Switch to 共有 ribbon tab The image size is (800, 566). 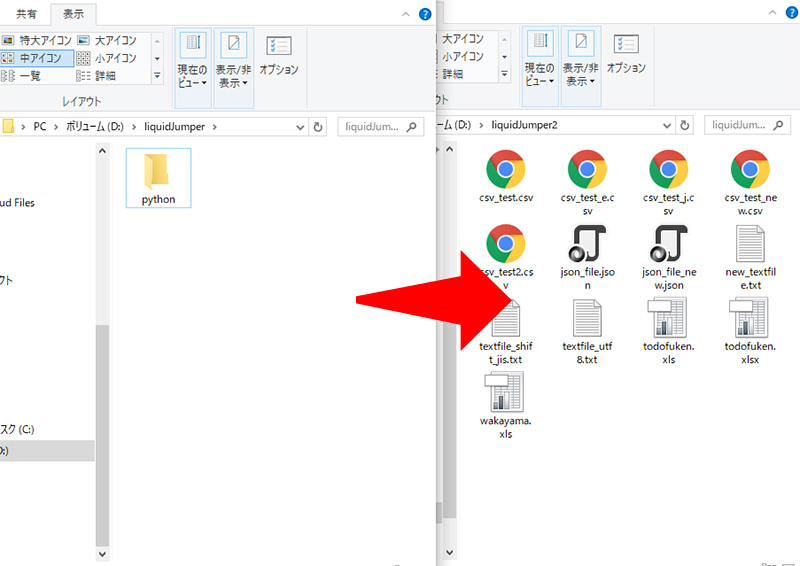pos(26,14)
